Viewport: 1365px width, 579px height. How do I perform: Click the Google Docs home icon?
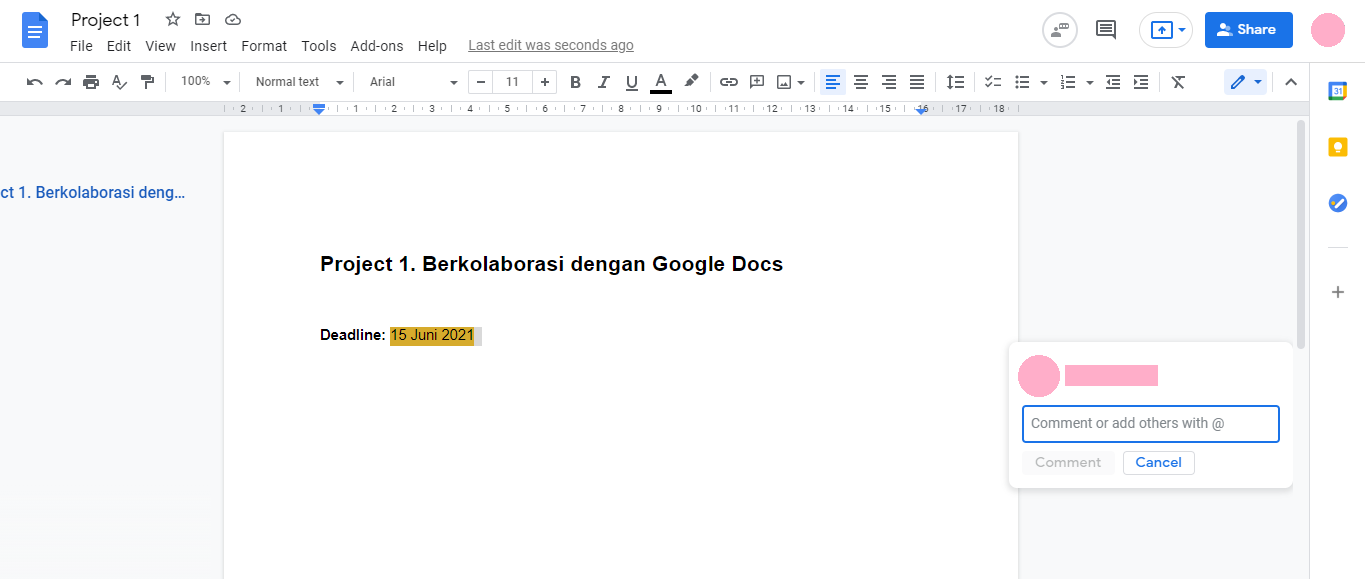(x=35, y=29)
